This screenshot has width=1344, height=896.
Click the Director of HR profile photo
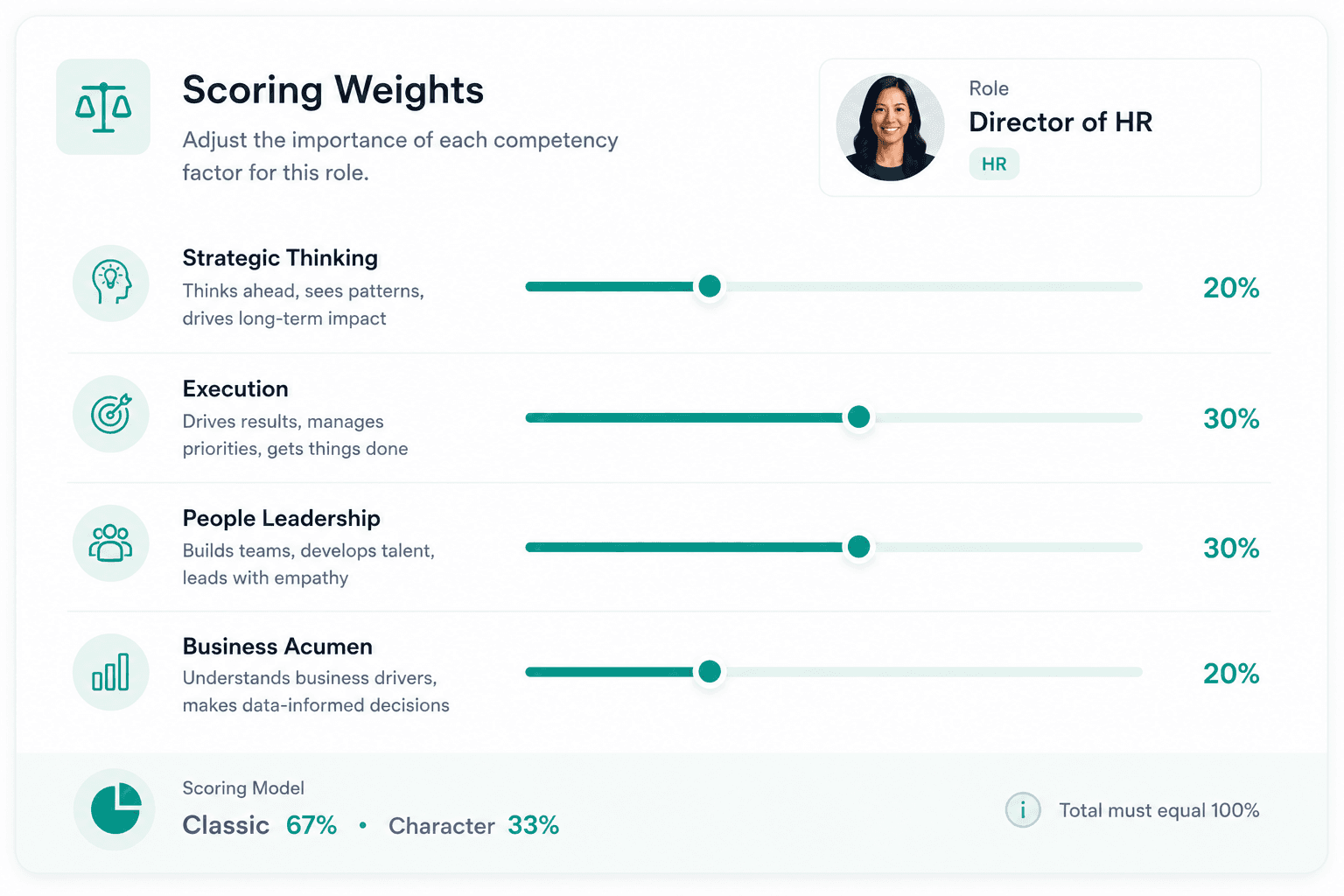[890, 128]
